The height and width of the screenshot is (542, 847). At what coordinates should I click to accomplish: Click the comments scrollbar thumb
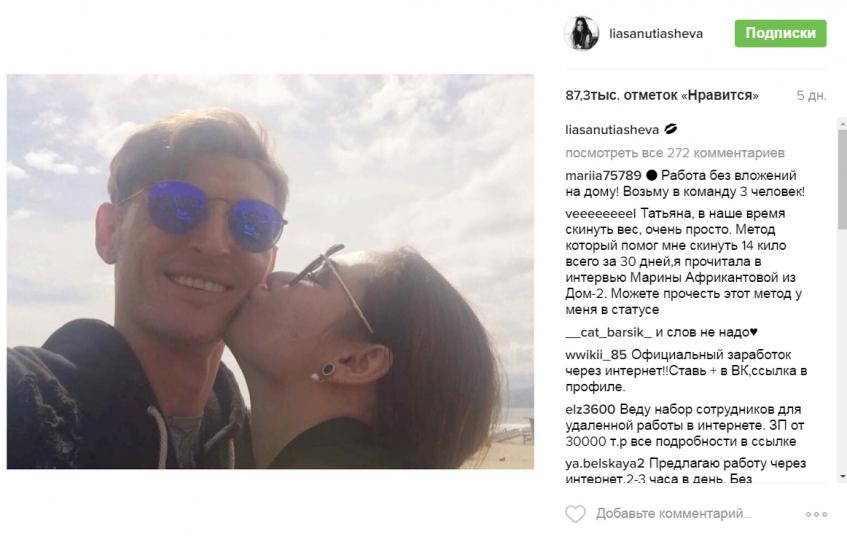pyautogui.click(x=842, y=178)
